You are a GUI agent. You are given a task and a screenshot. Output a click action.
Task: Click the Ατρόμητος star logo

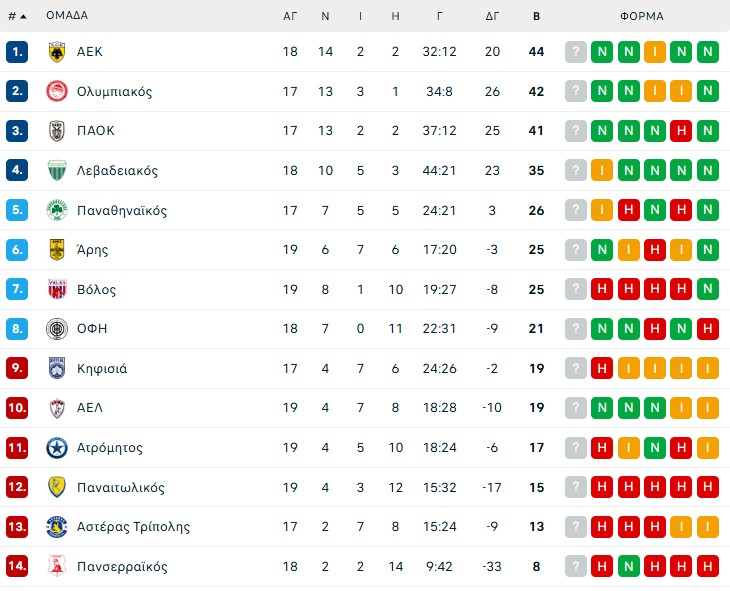56,448
